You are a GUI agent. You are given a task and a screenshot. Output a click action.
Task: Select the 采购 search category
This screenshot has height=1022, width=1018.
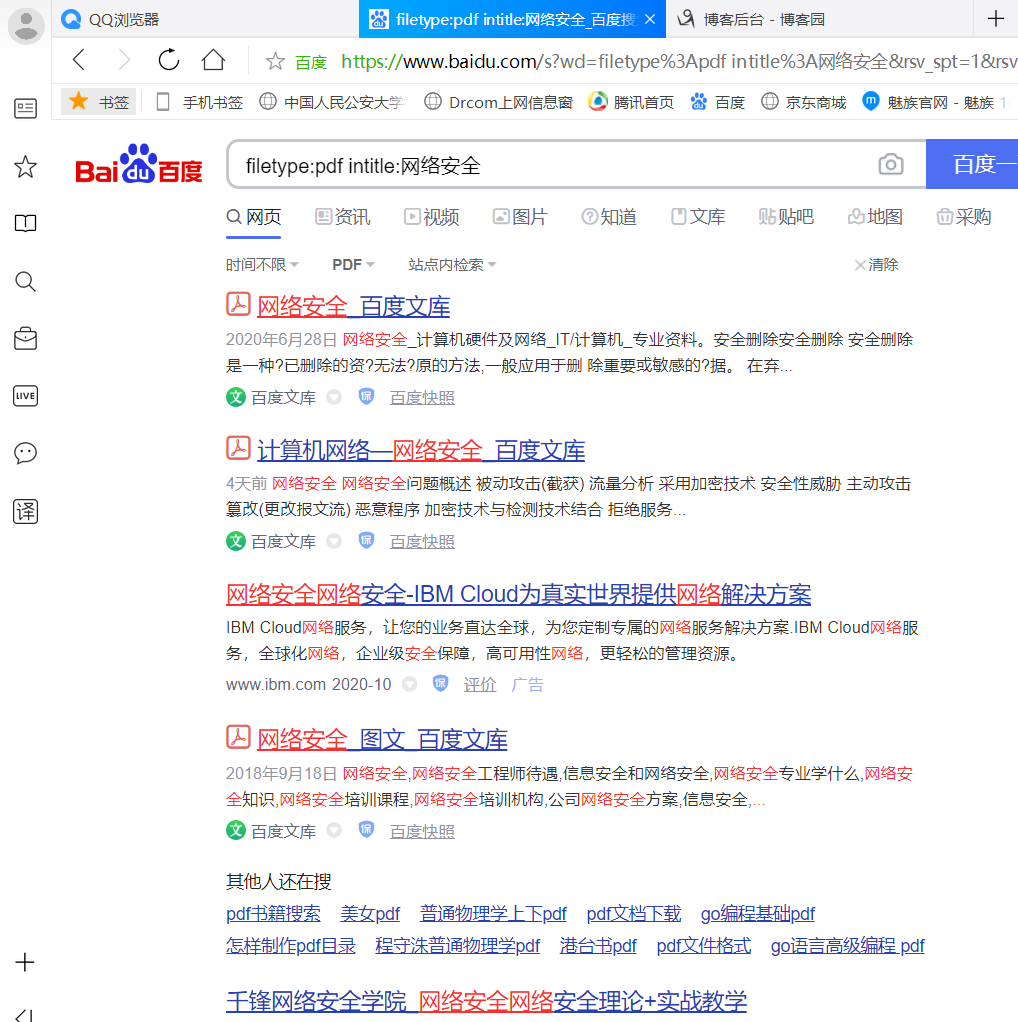click(963, 216)
